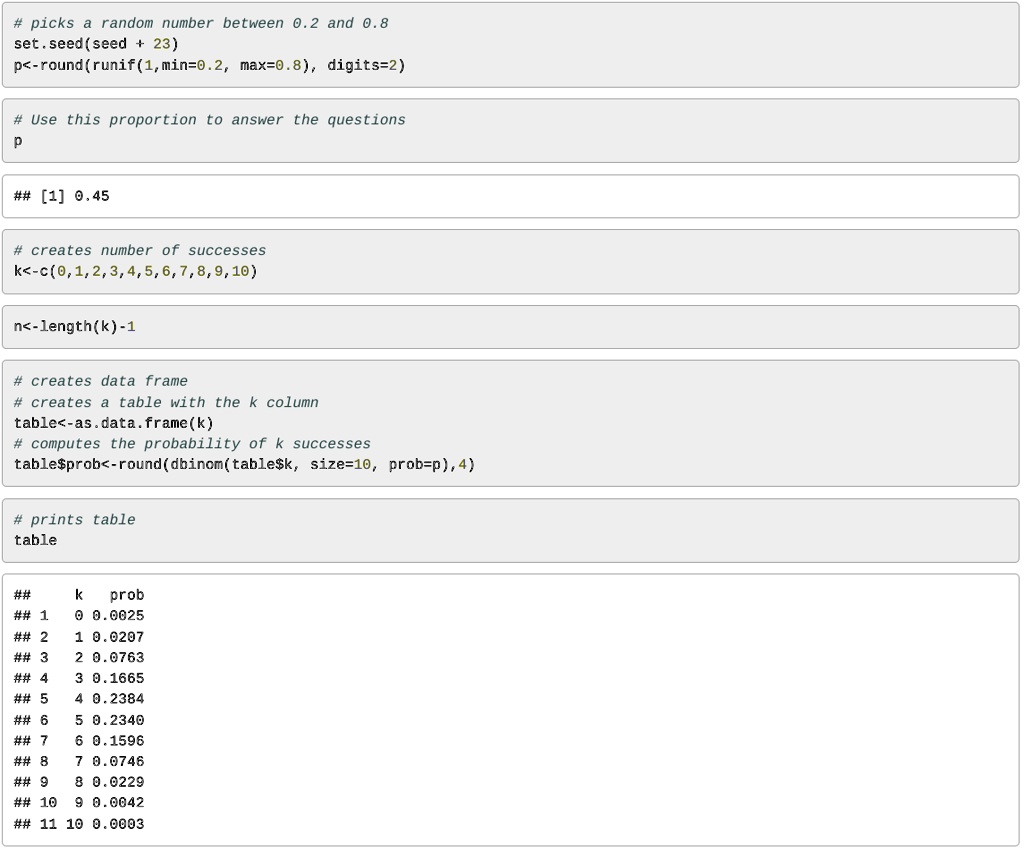Click the 'creates a table with the k column' comment

tap(166, 402)
